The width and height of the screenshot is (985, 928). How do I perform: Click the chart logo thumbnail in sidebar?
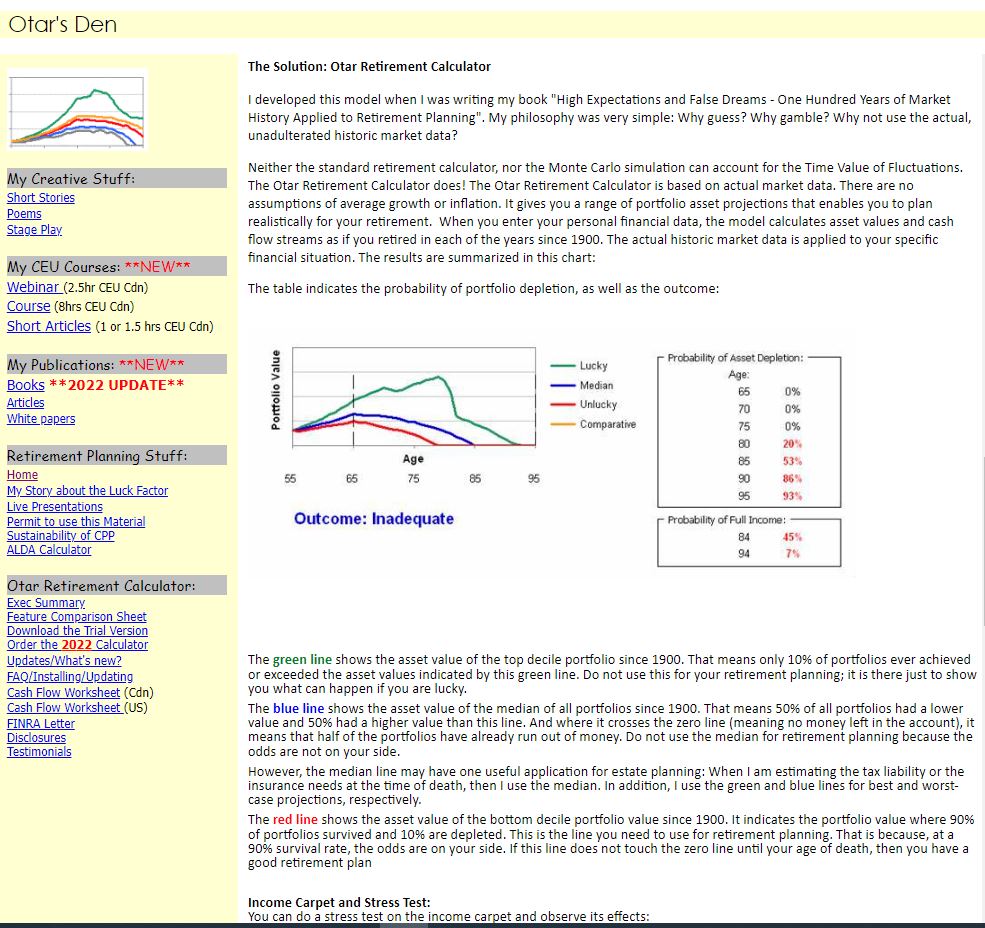[78, 109]
